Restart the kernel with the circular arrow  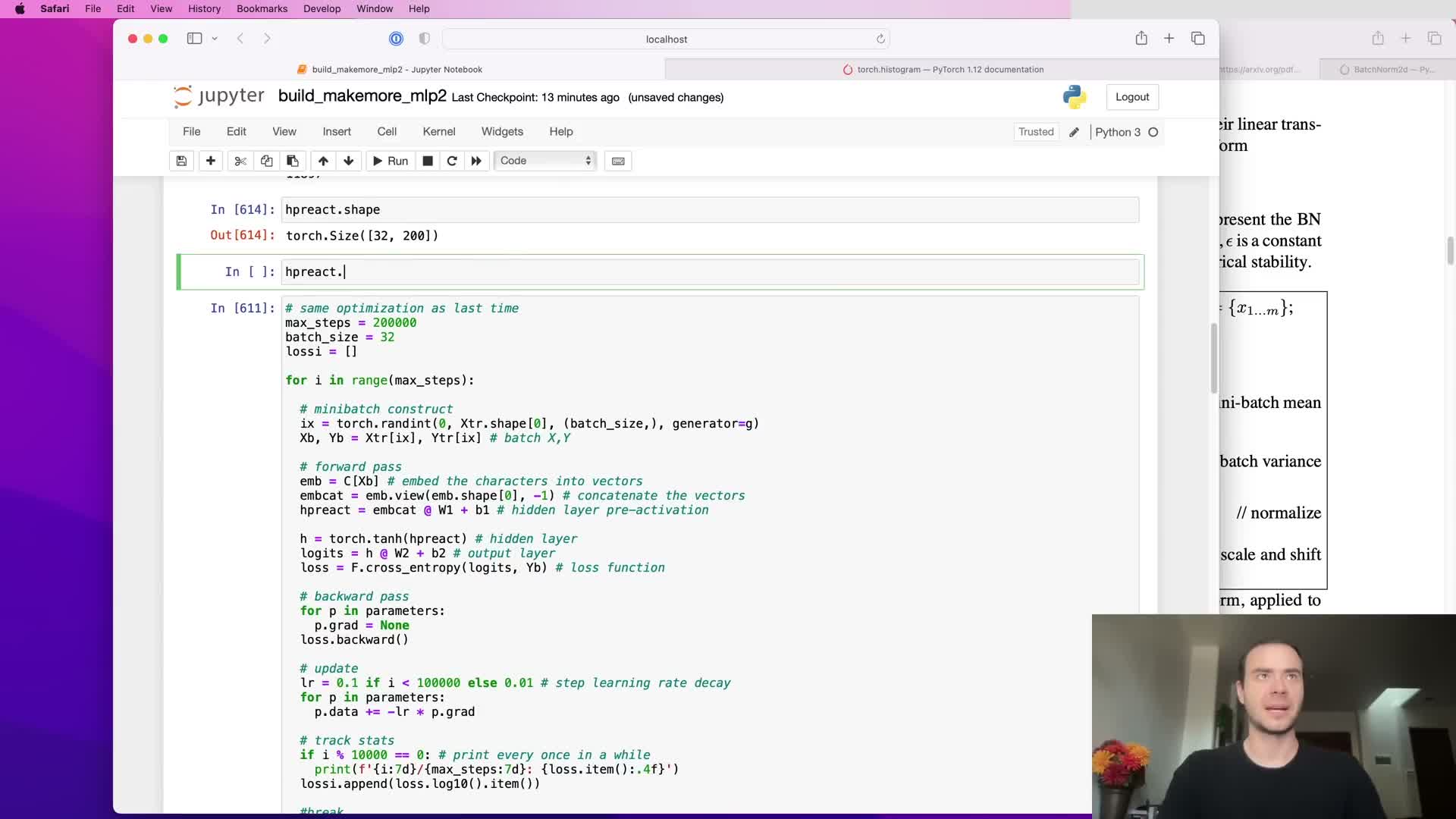coord(452,161)
